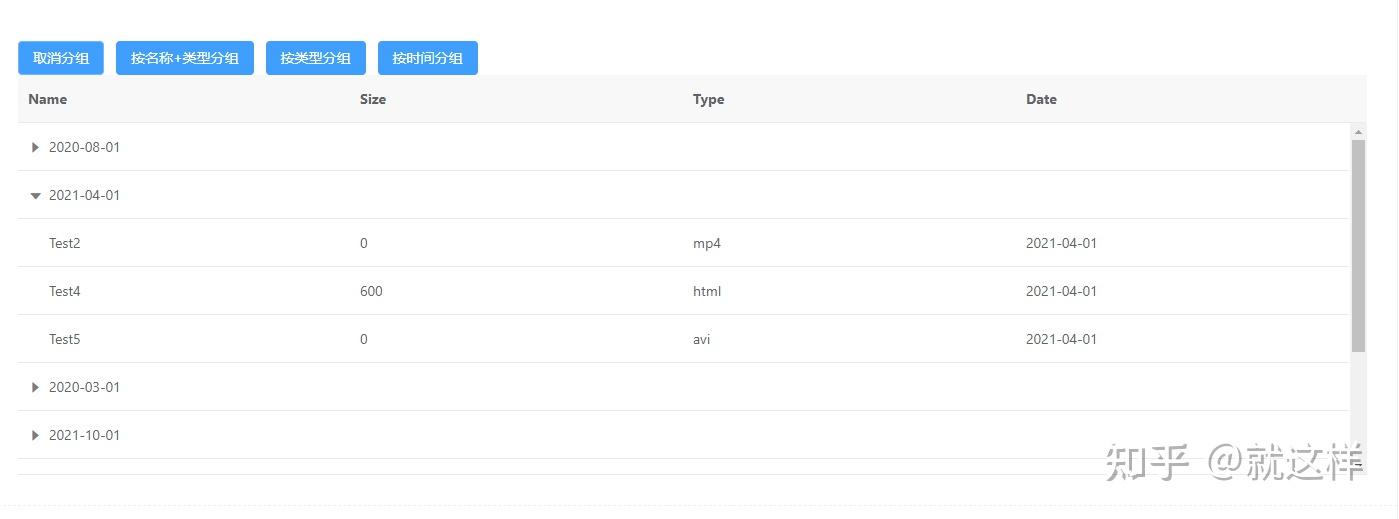
Task: Select the Test5 row
Action: point(65,339)
